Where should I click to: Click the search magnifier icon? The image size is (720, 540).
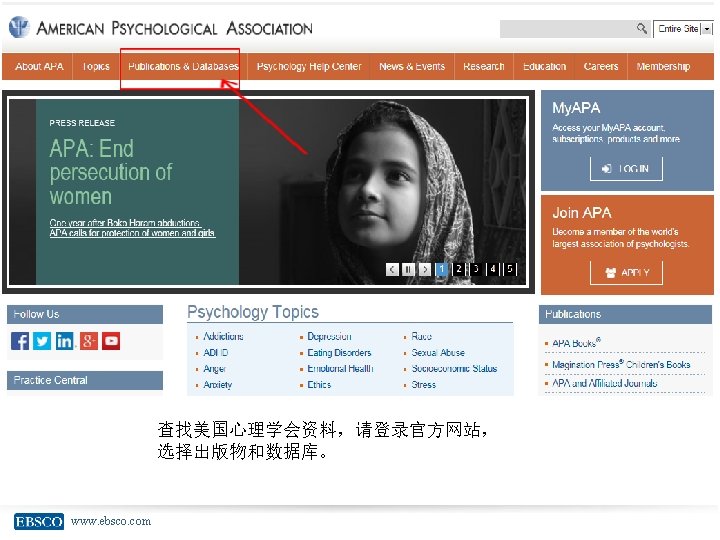641,28
